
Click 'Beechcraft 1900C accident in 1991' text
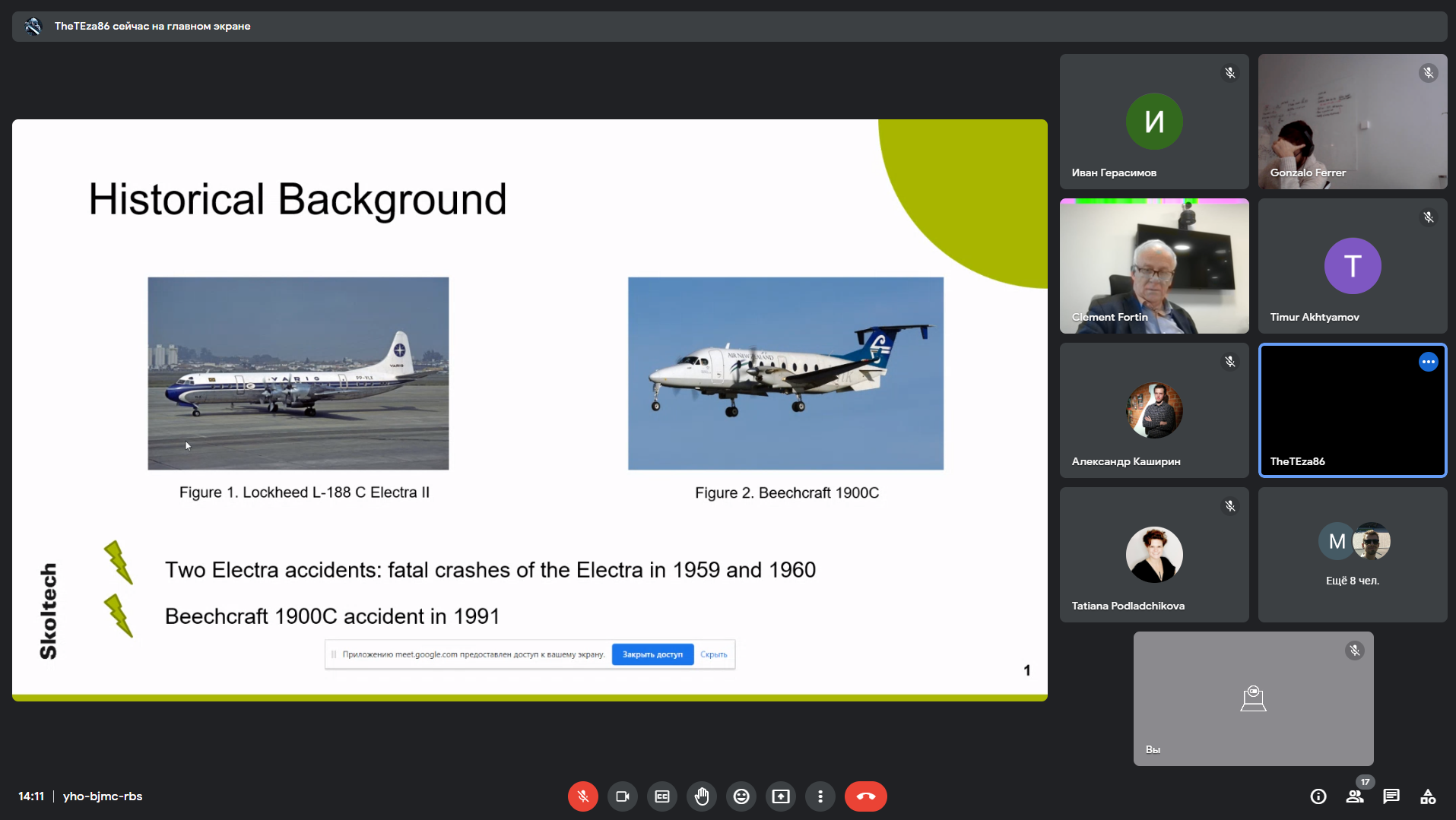click(332, 616)
